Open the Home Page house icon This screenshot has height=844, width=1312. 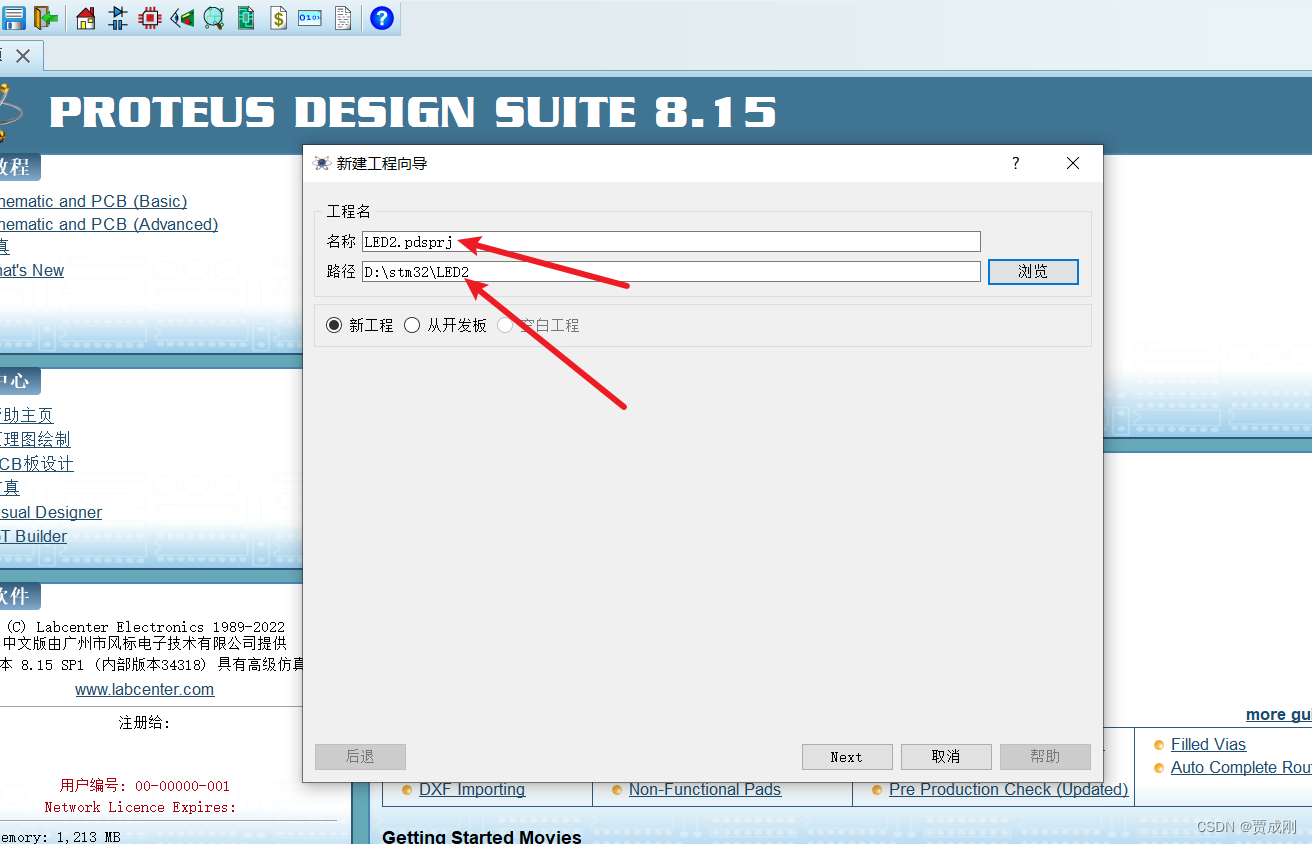(86, 17)
